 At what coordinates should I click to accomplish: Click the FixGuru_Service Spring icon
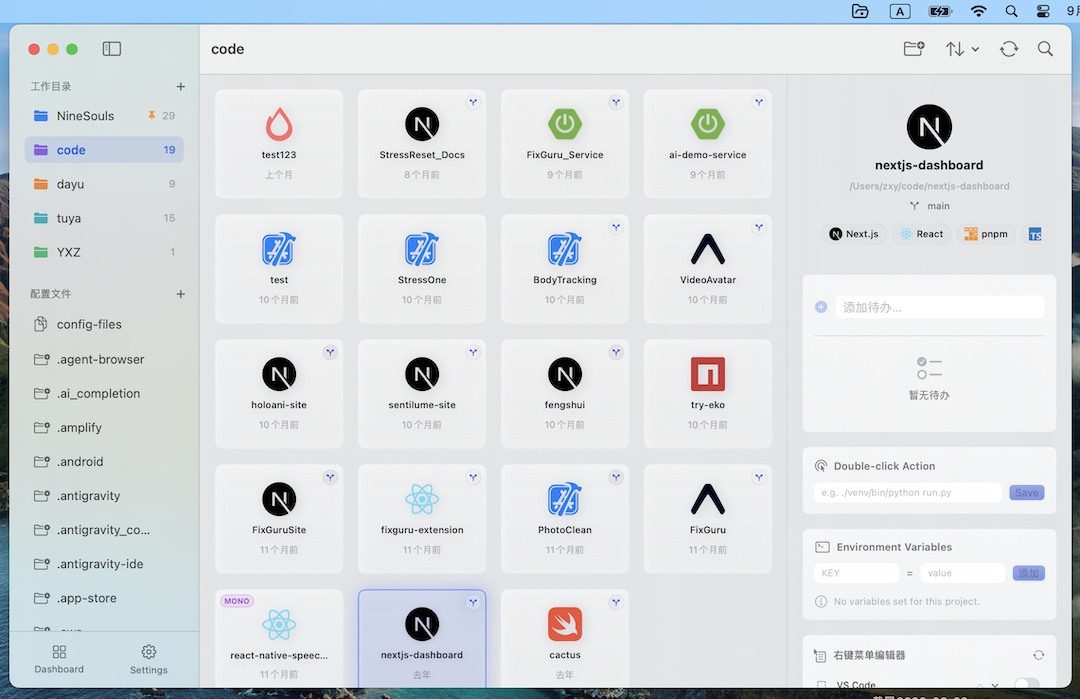click(565, 125)
